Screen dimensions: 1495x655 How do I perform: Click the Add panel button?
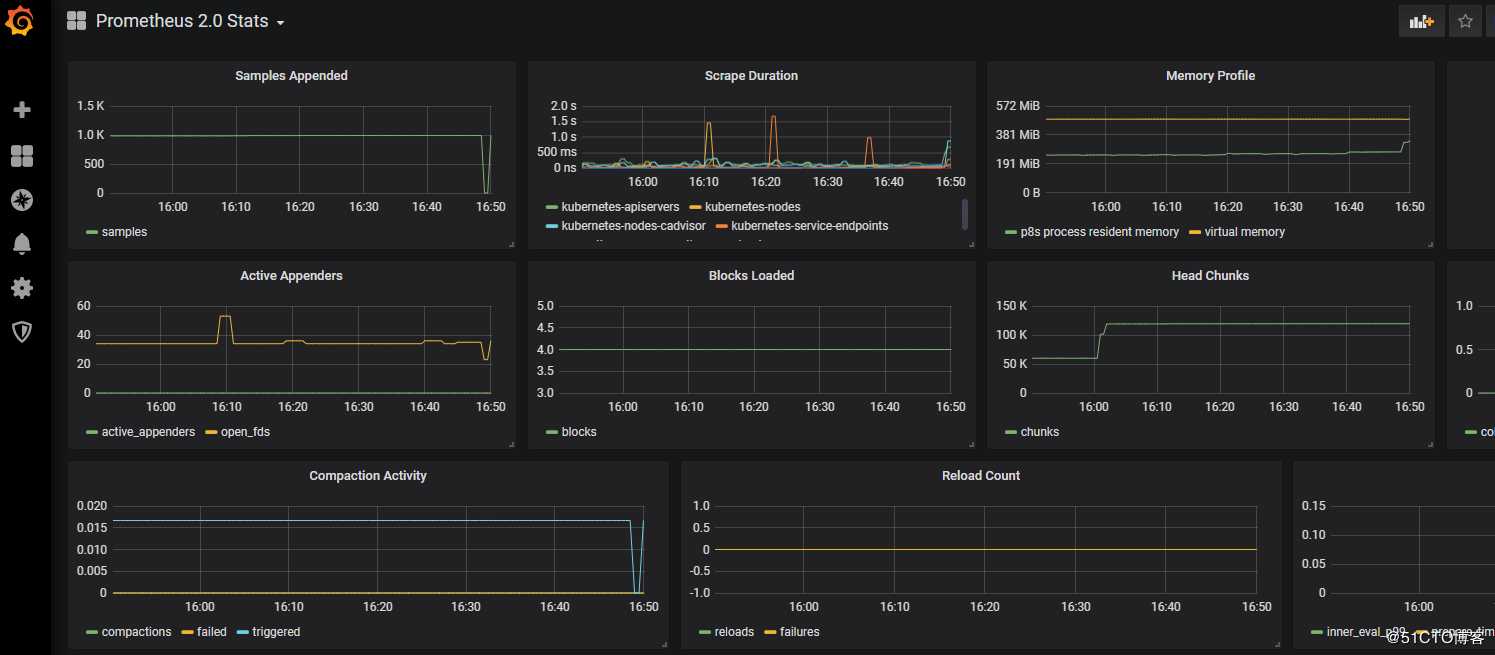1421,21
